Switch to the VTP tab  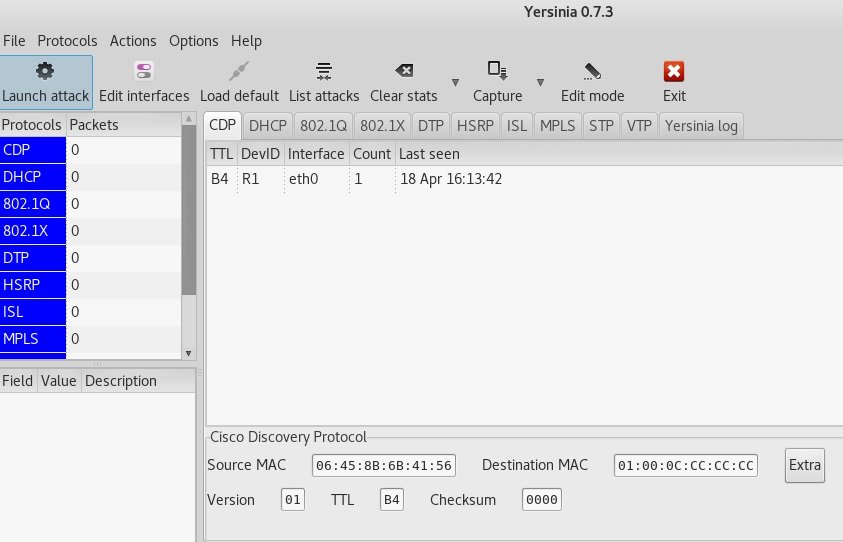click(x=639, y=126)
